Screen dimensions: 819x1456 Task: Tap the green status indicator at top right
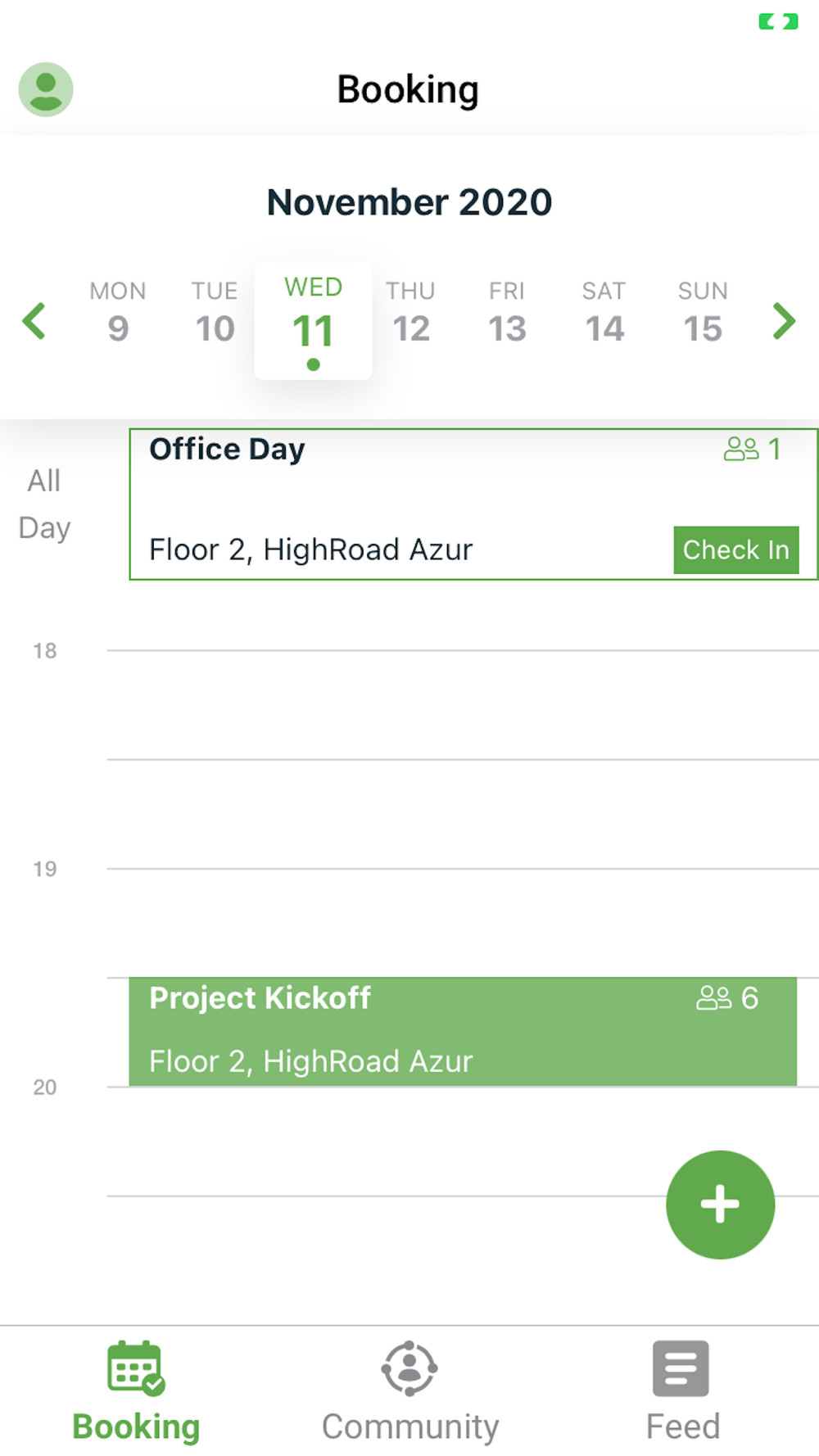[x=777, y=22]
